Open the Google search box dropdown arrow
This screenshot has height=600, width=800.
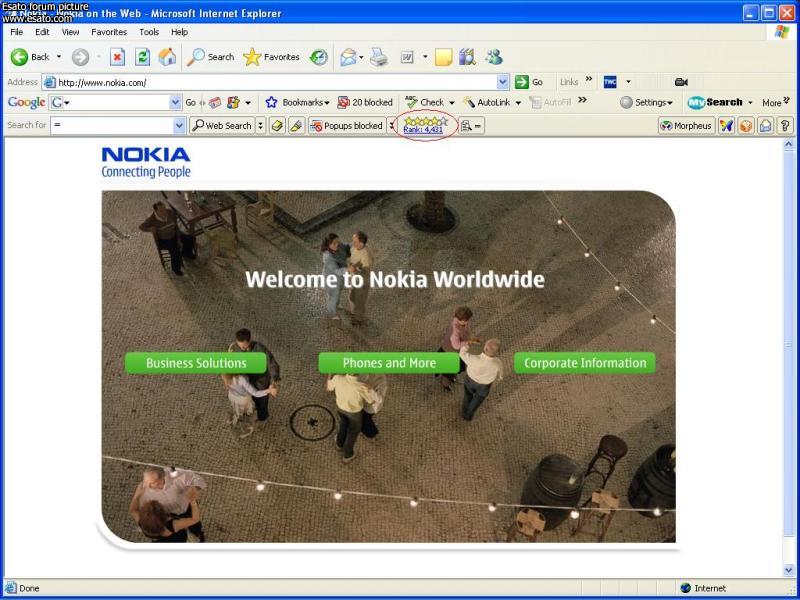(175, 103)
